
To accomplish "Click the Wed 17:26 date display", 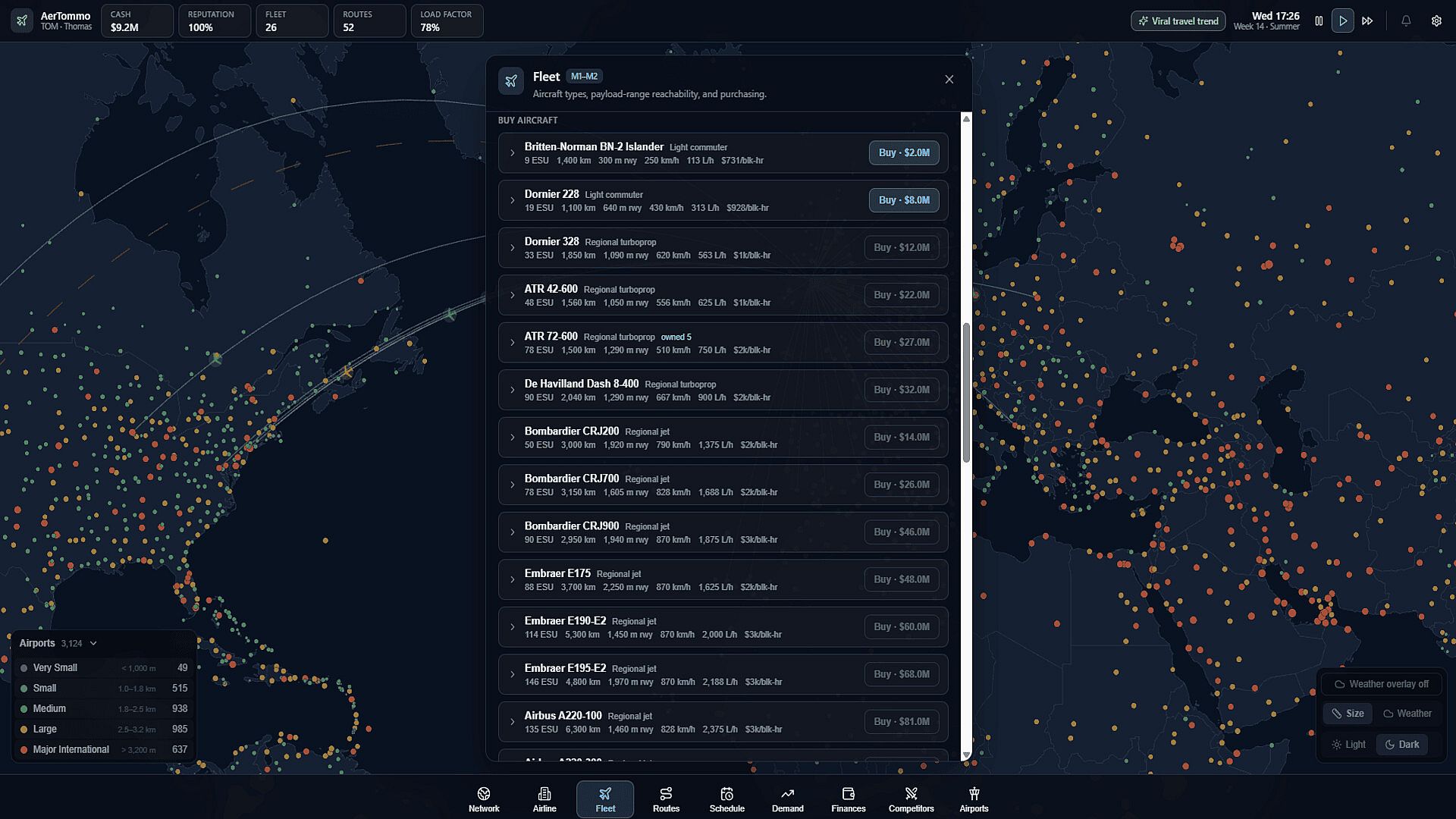I will (1276, 16).
